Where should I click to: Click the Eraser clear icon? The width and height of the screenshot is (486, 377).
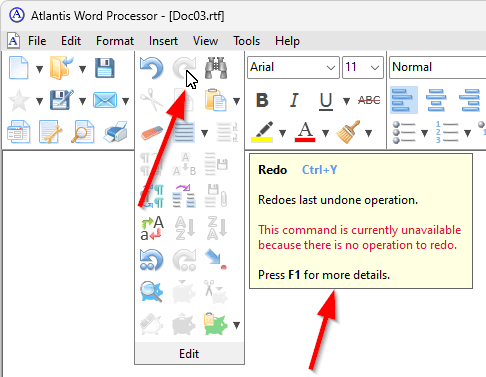tap(152, 133)
